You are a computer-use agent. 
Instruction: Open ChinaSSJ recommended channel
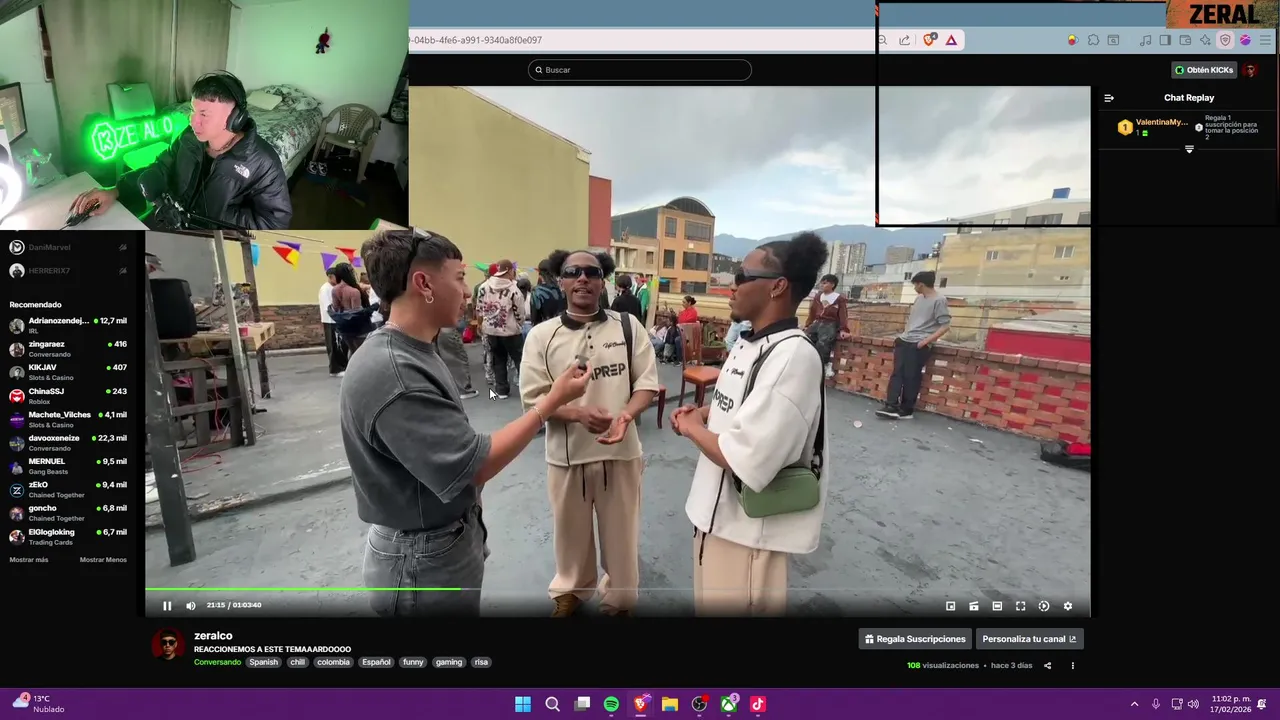[x=68, y=396]
